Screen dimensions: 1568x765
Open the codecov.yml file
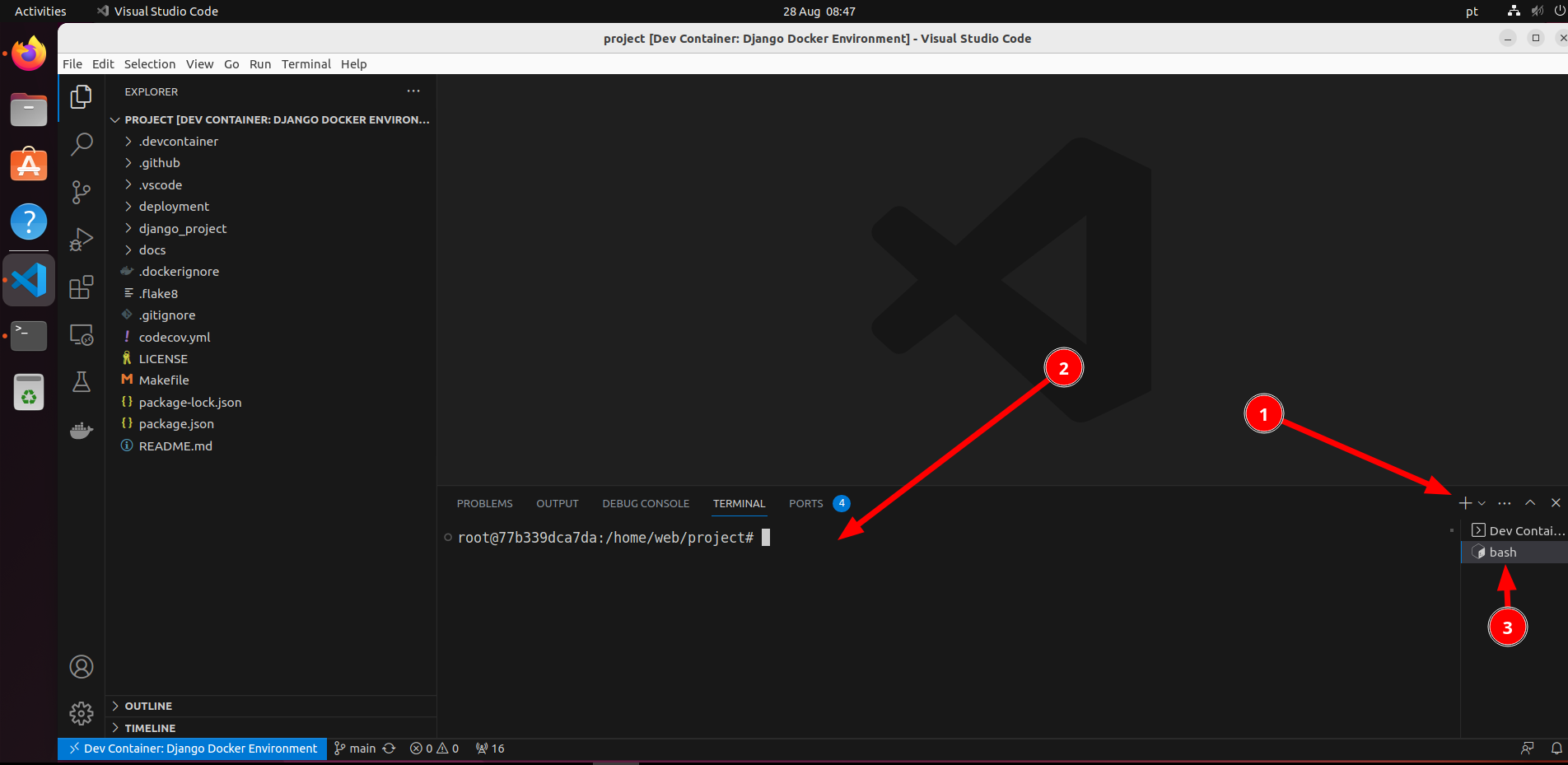[x=271, y=338]
